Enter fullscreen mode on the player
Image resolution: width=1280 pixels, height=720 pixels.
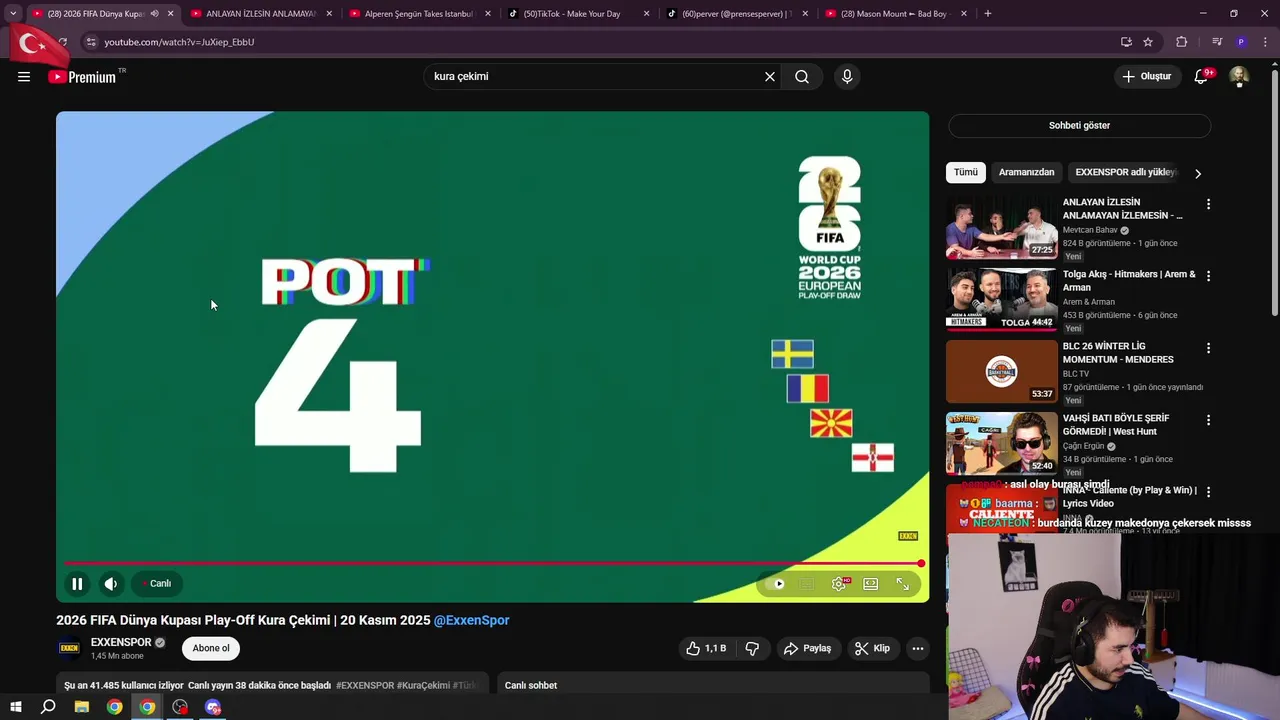(x=903, y=584)
